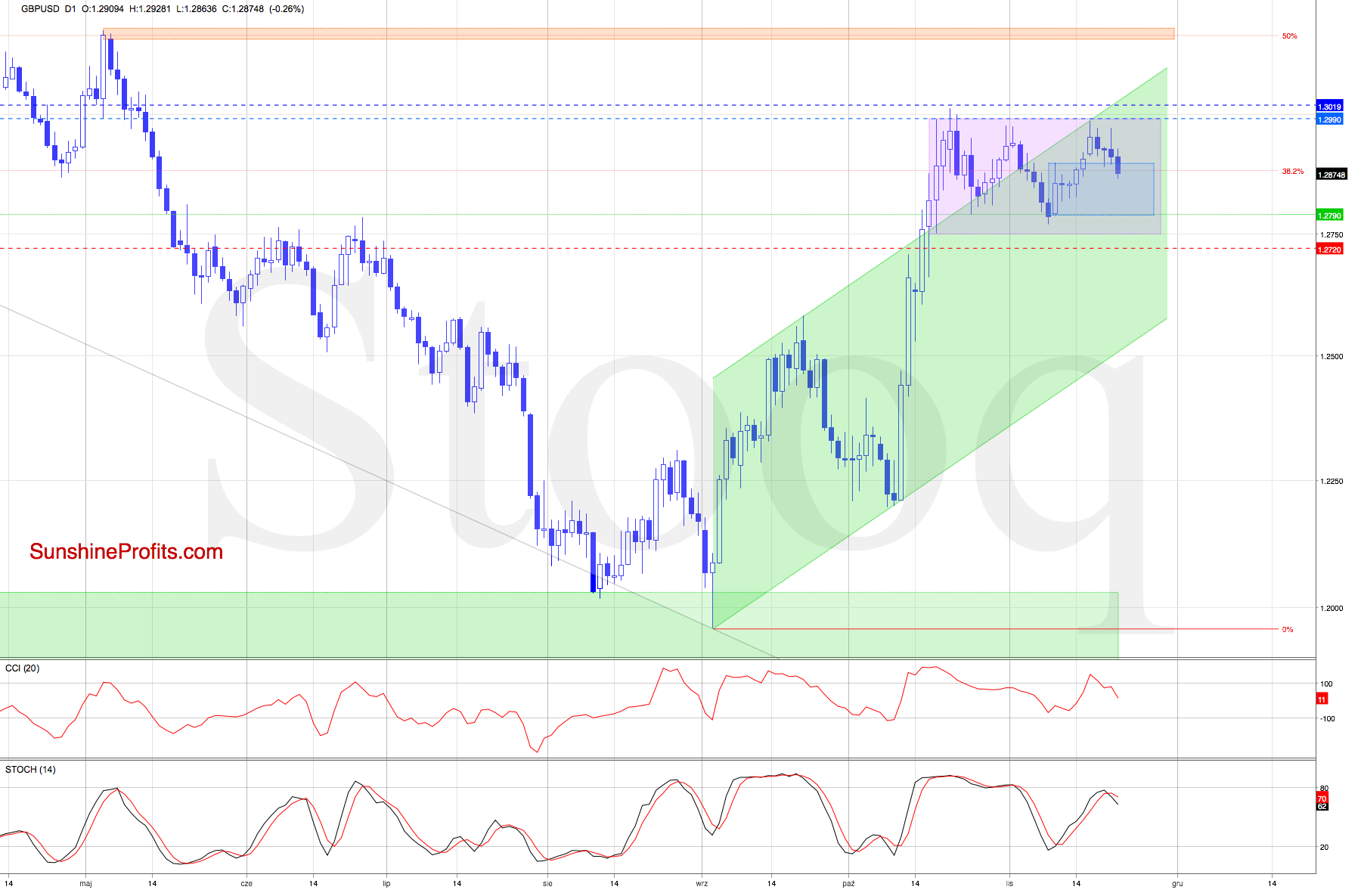
Task: Click the black STOCH value 62 badge
Action: point(1322,806)
